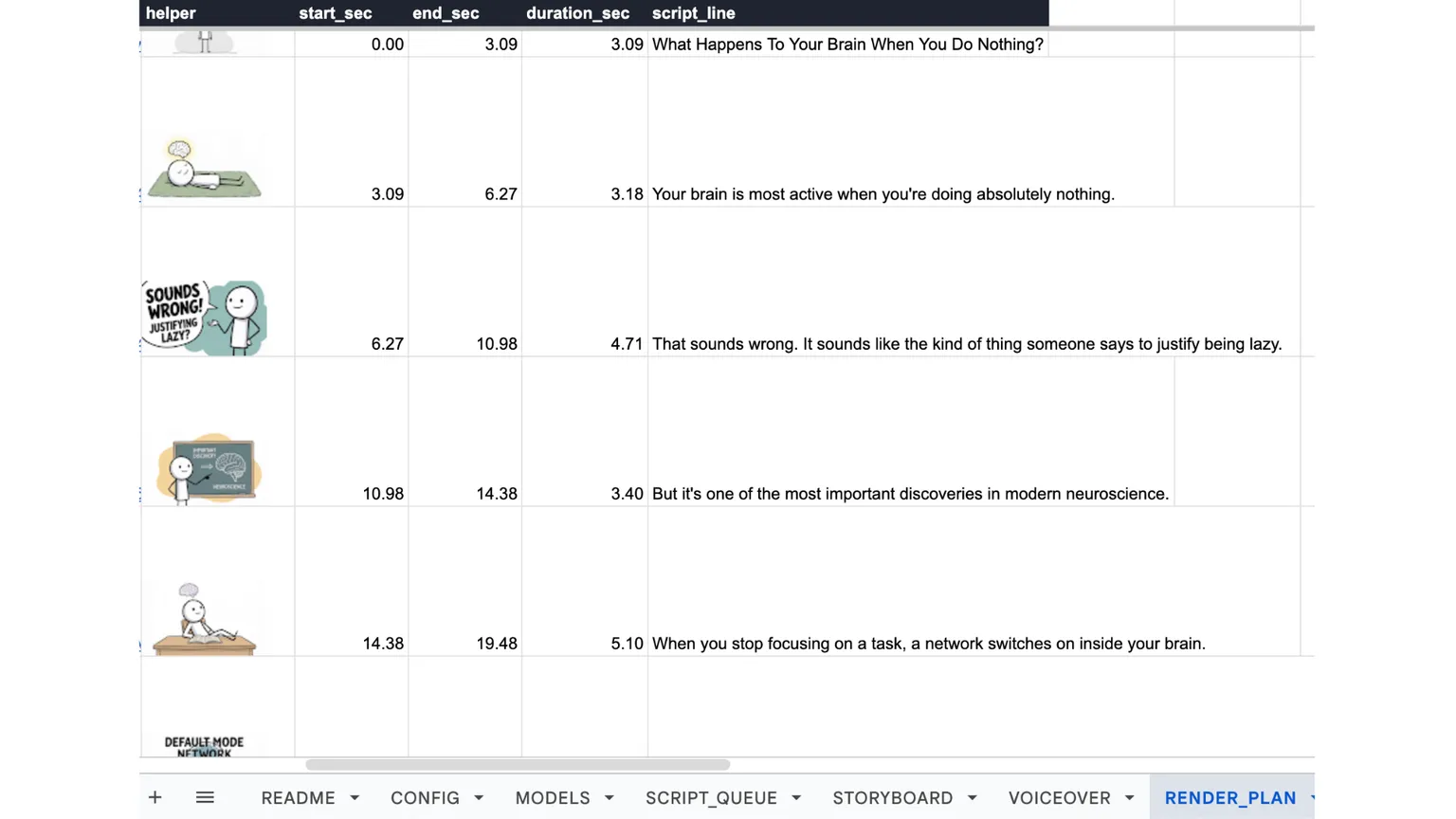Go to the STORYBOARD sheet tab
The height and width of the screenshot is (819, 1456).
coord(893,798)
